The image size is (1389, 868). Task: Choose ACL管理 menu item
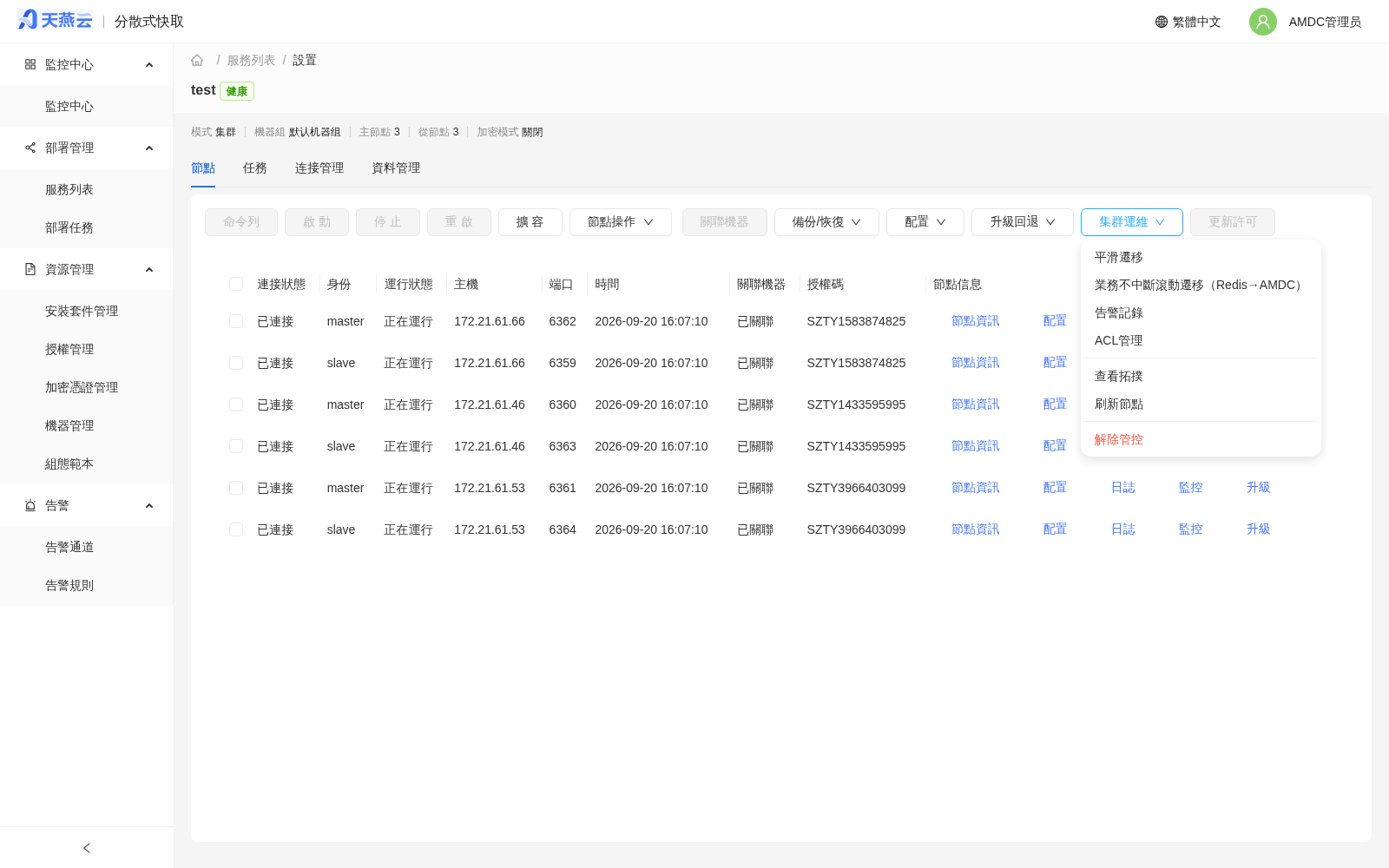tap(1201, 340)
